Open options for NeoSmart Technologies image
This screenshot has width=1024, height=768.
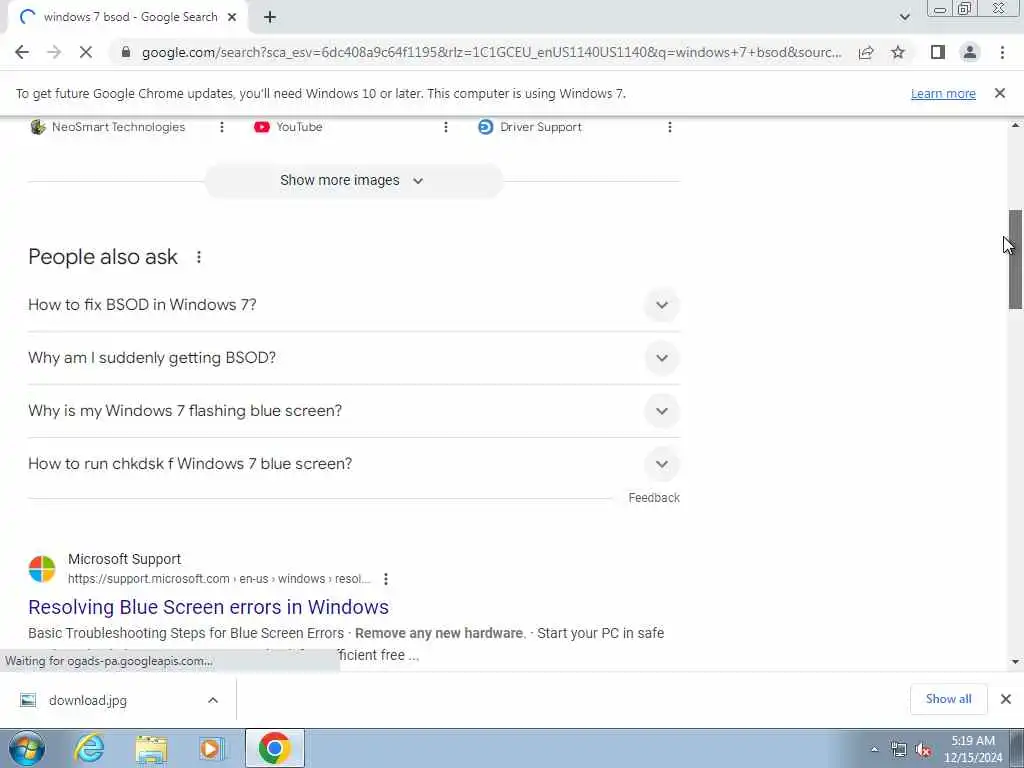tap(222, 127)
